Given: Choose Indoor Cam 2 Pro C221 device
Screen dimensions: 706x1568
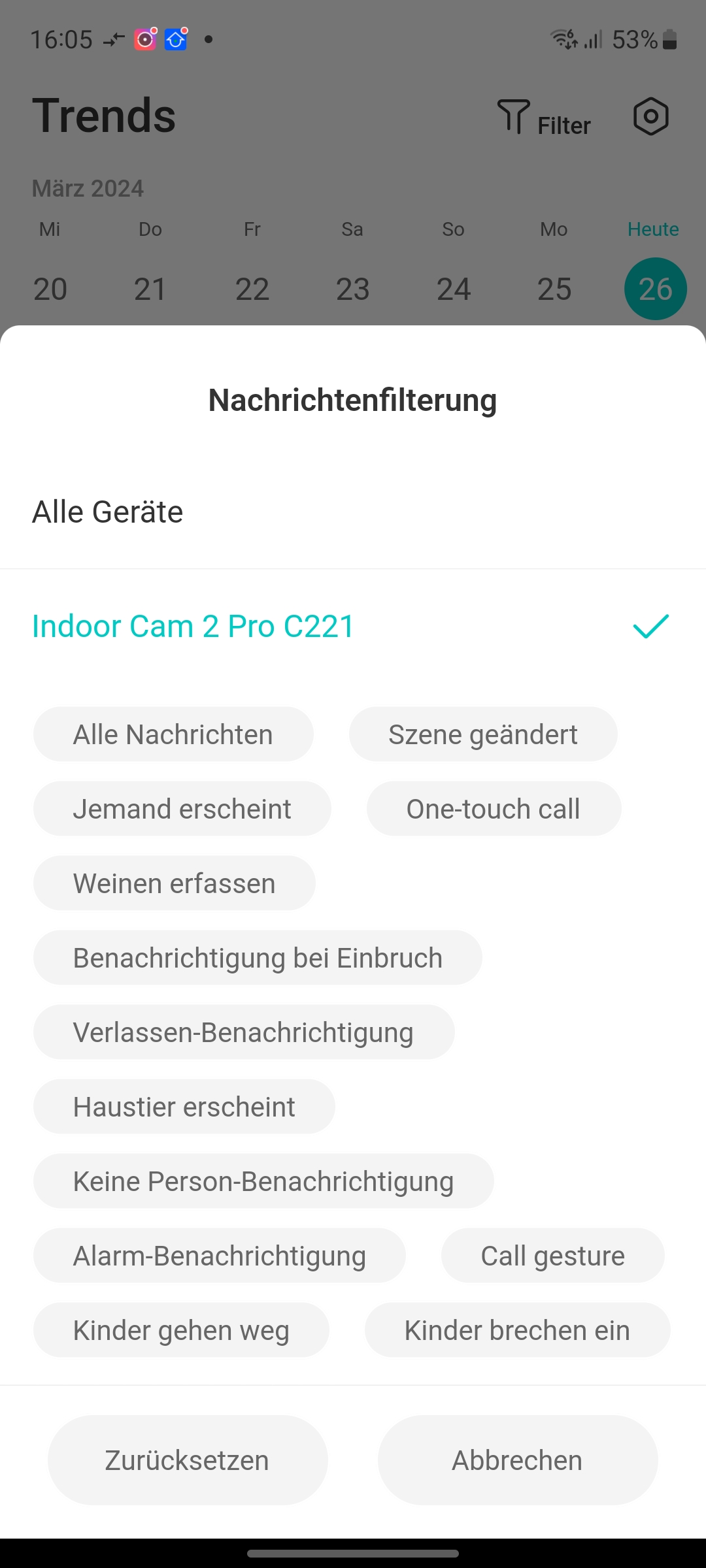Looking at the screenshot, I should [x=193, y=627].
